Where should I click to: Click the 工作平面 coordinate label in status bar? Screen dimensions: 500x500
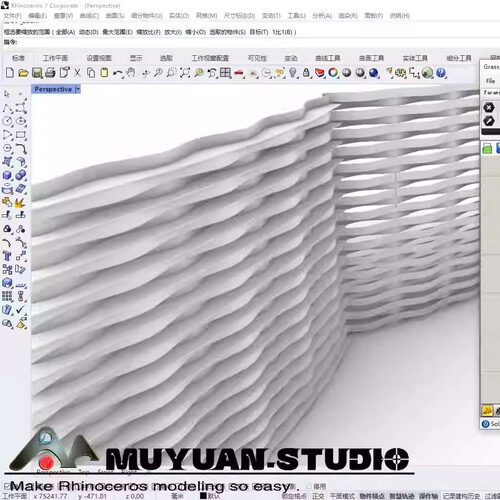[15, 496]
